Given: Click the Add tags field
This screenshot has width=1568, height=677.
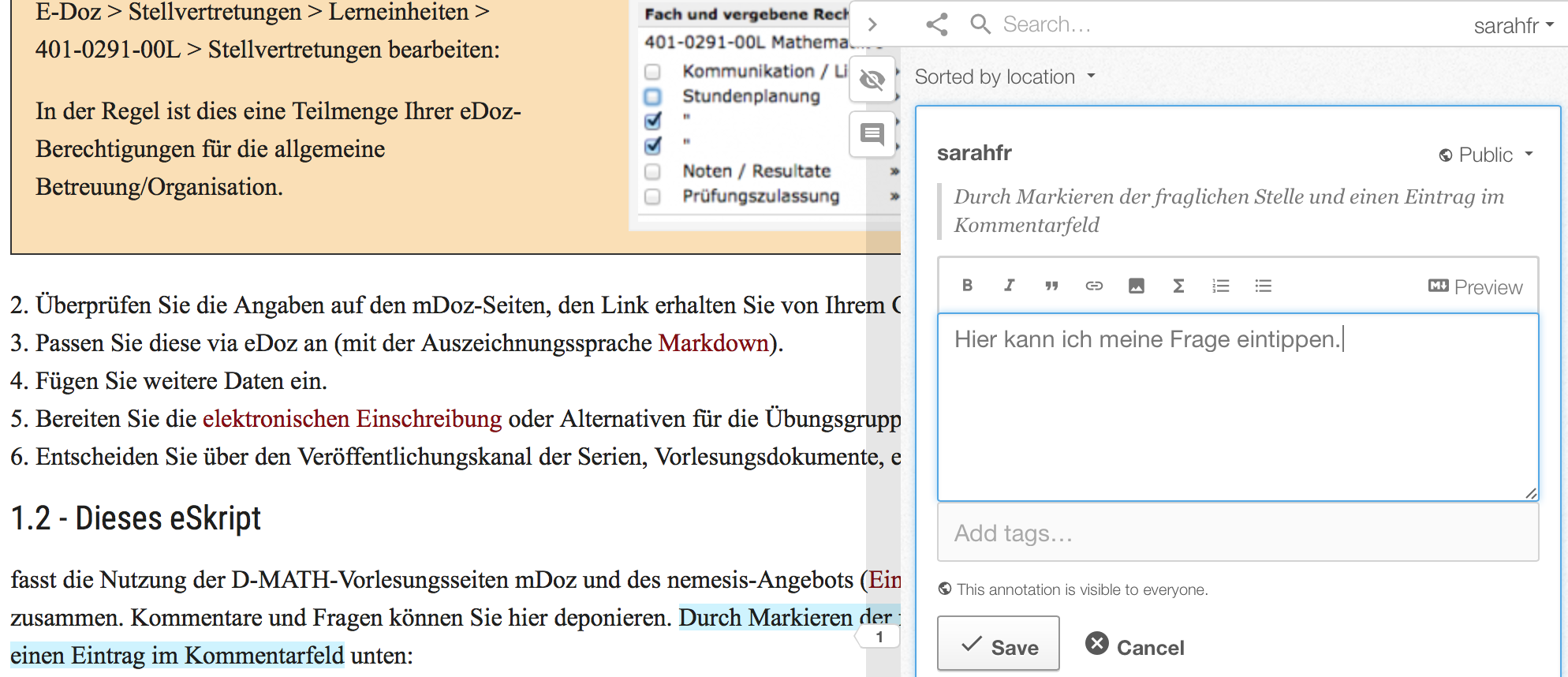Looking at the screenshot, I should pos(1238,533).
